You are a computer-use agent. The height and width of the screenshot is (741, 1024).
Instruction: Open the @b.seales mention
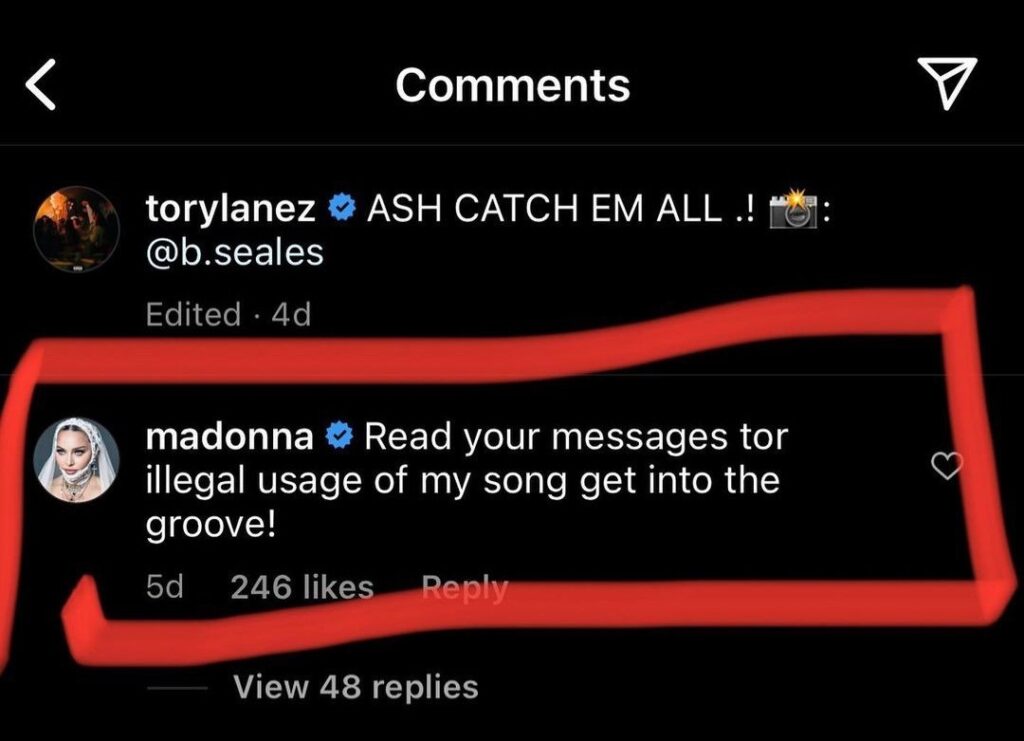click(x=234, y=253)
